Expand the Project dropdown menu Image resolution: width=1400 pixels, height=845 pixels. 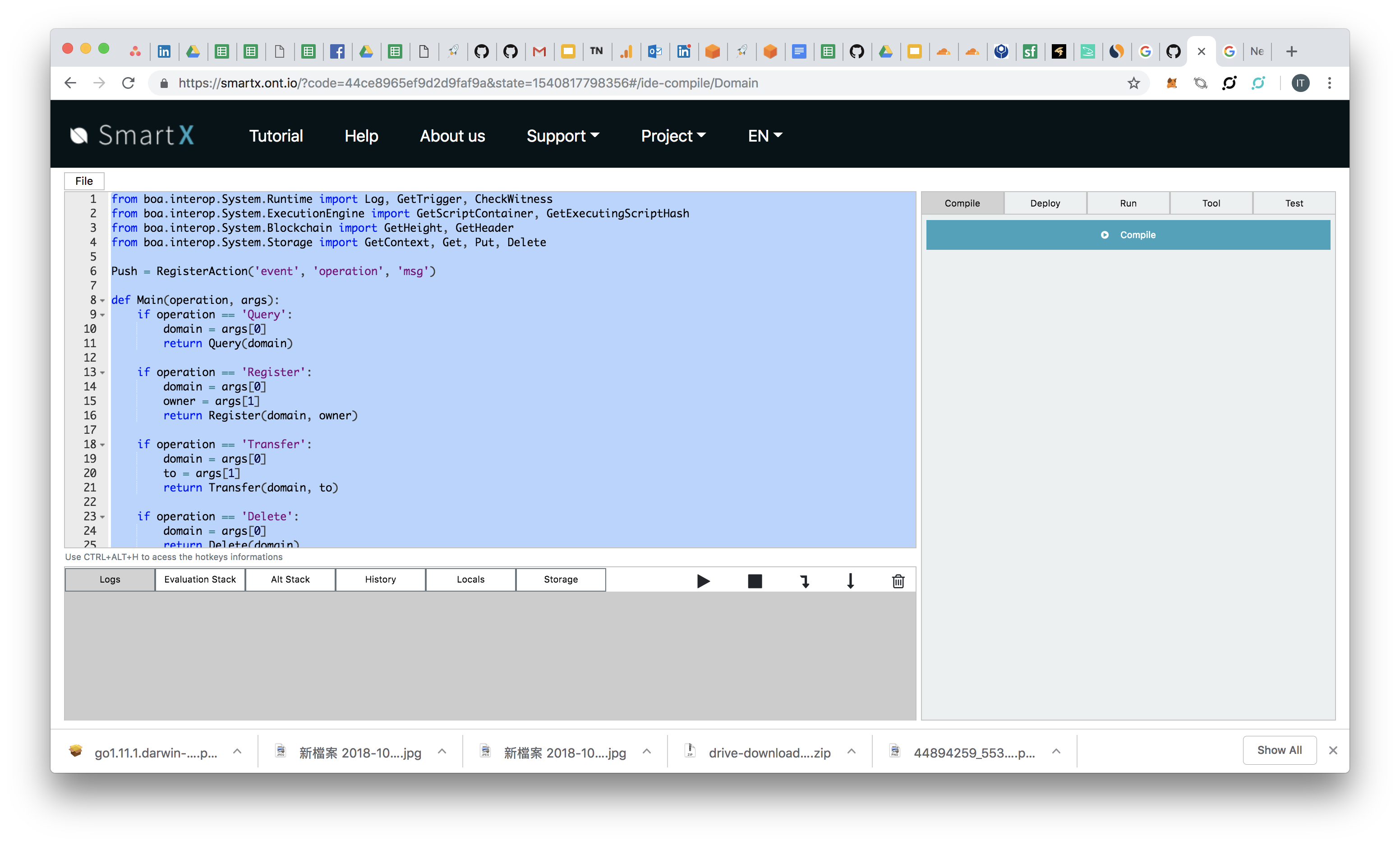pos(672,135)
